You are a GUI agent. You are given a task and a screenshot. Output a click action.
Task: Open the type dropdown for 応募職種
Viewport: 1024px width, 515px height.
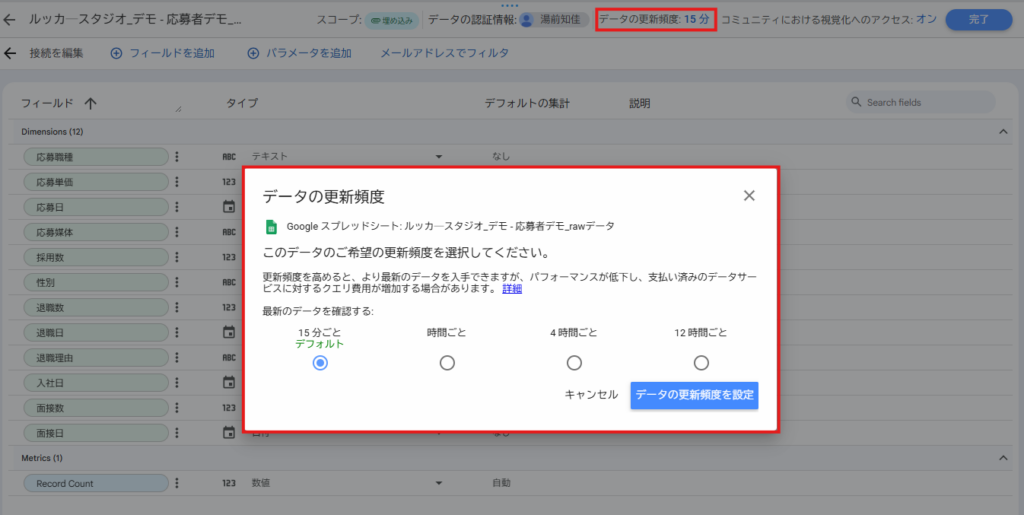click(438, 157)
